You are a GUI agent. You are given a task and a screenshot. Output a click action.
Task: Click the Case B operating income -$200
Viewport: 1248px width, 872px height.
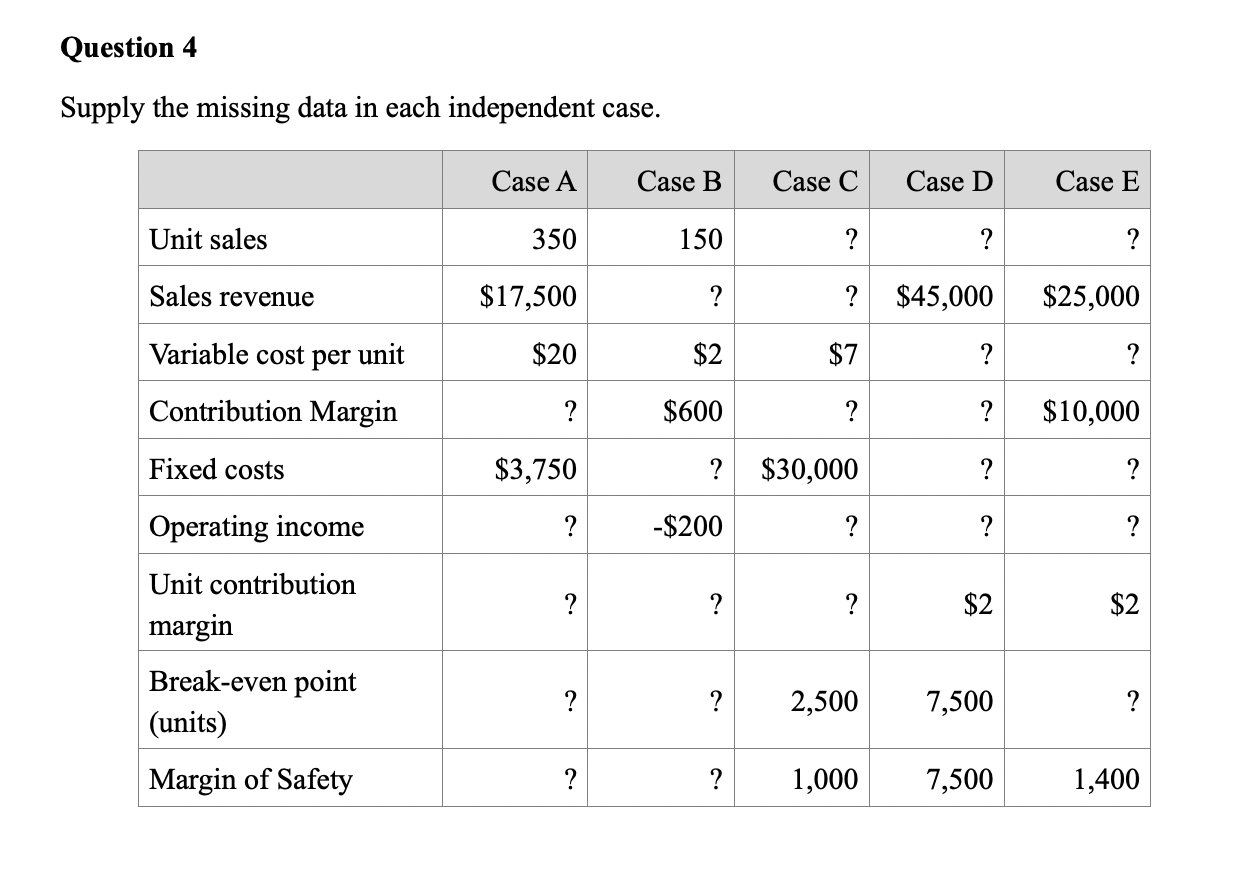click(687, 527)
